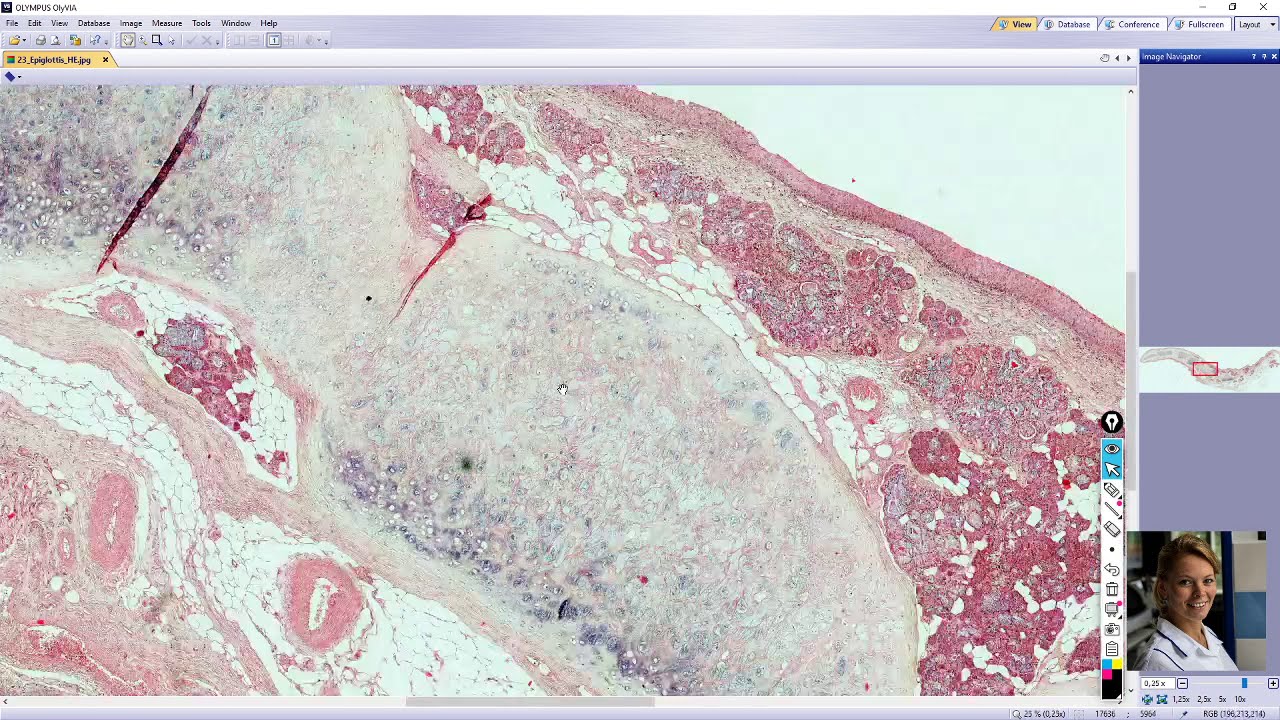Set zoom to 10x
1280x720 pixels.
[x=1240, y=699]
